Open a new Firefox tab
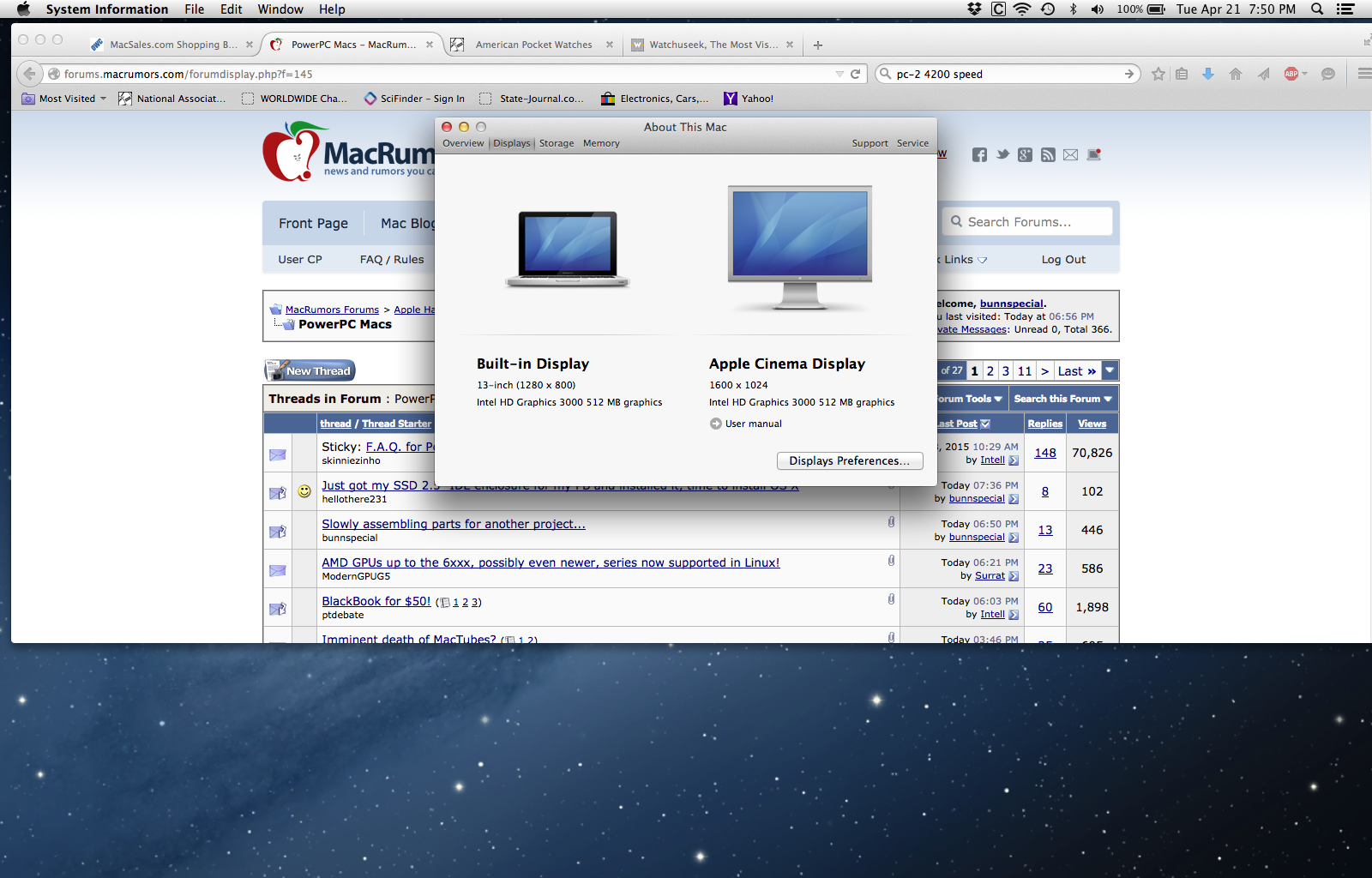The image size is (1372, 878). (x=818, y=45)
